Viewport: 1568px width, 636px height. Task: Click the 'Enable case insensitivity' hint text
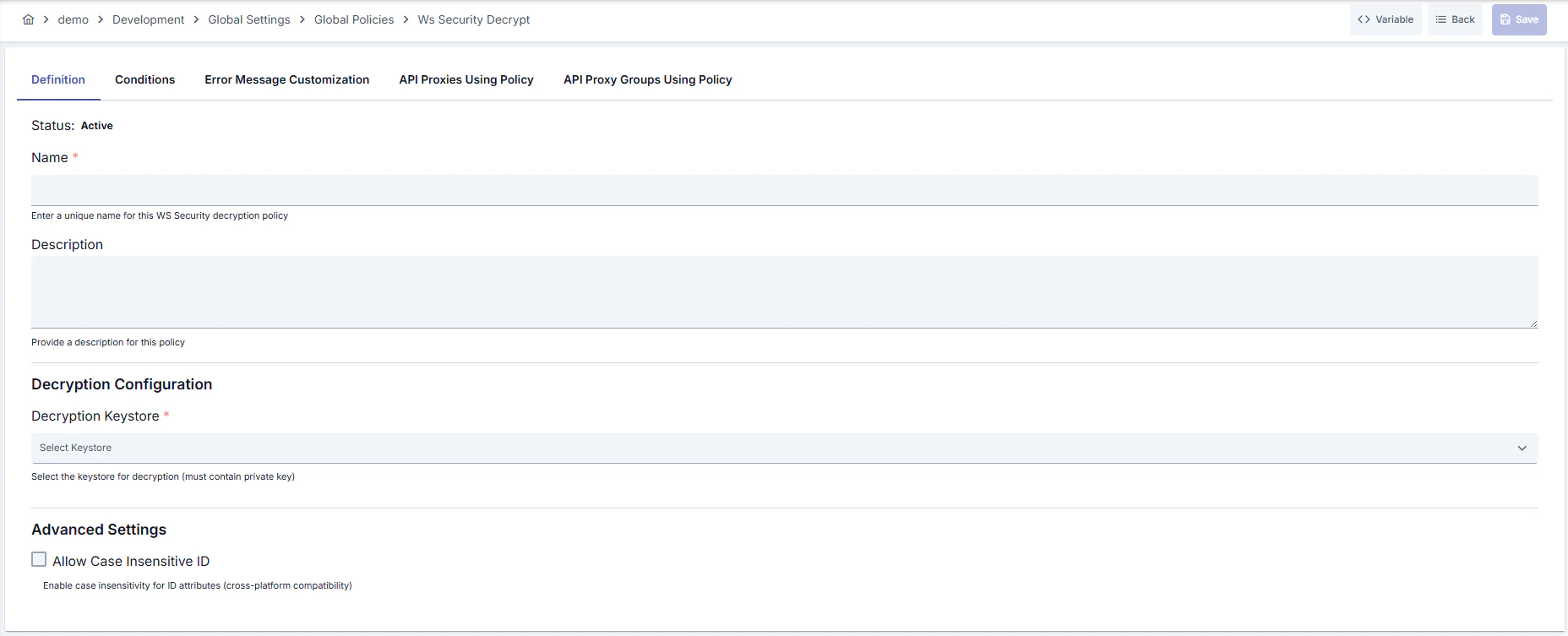(198, 585)
